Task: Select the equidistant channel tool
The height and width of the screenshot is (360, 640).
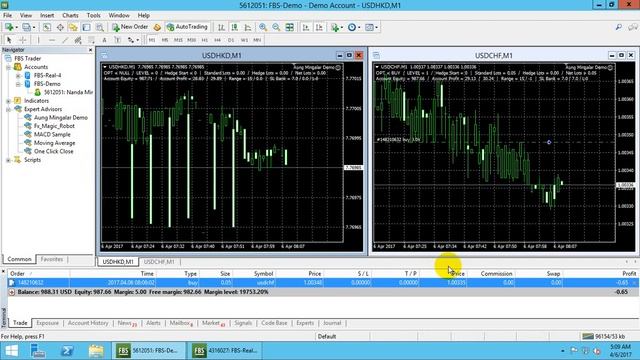Action: [78, 40]
